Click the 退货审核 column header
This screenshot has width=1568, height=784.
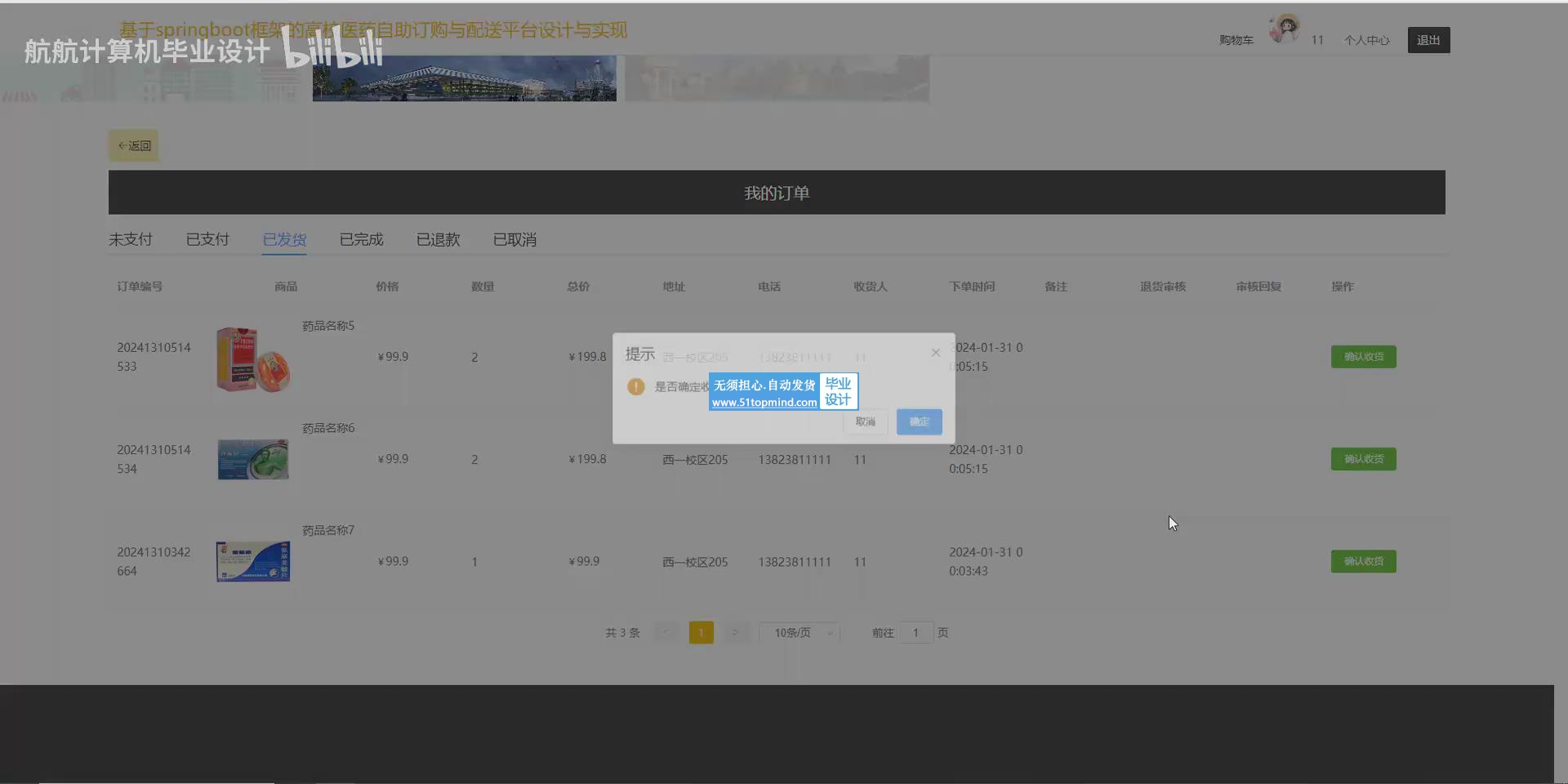(x=1163, y=287)
